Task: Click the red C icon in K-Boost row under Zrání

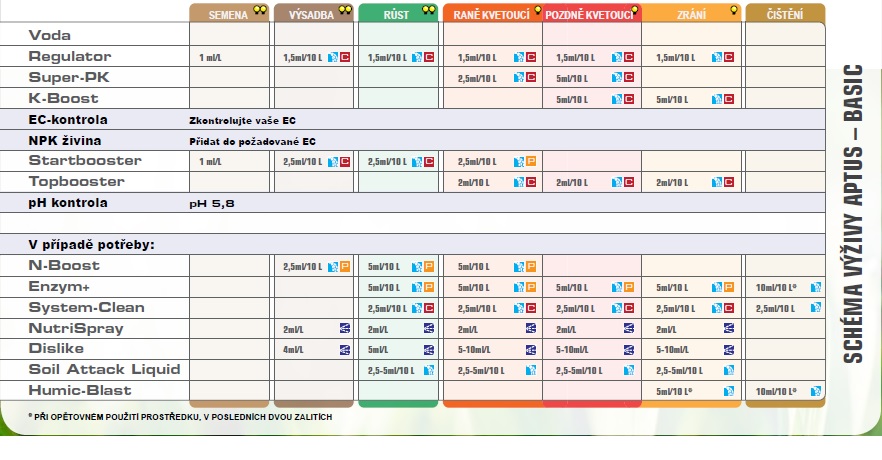Action: pyautogui.click(x=729, y=99)
